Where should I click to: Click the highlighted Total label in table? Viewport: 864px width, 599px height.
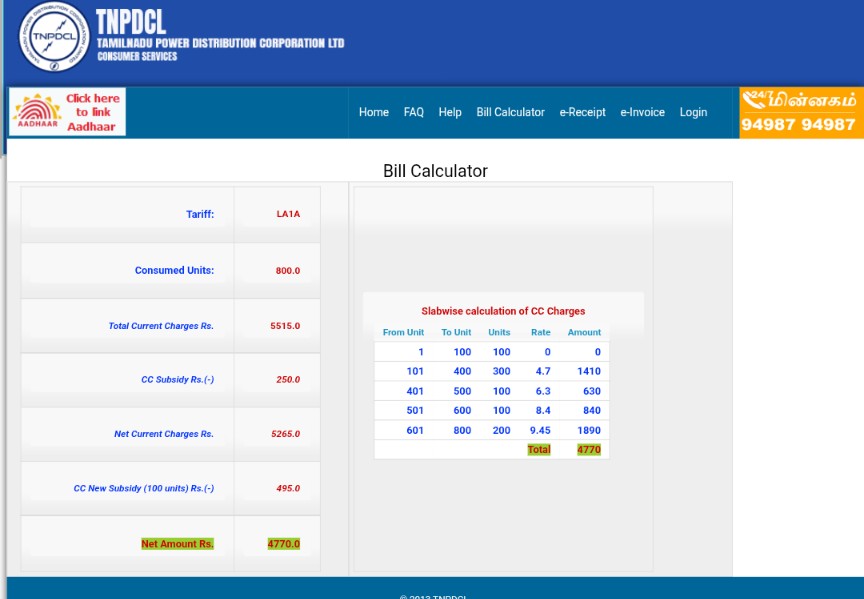539,450
